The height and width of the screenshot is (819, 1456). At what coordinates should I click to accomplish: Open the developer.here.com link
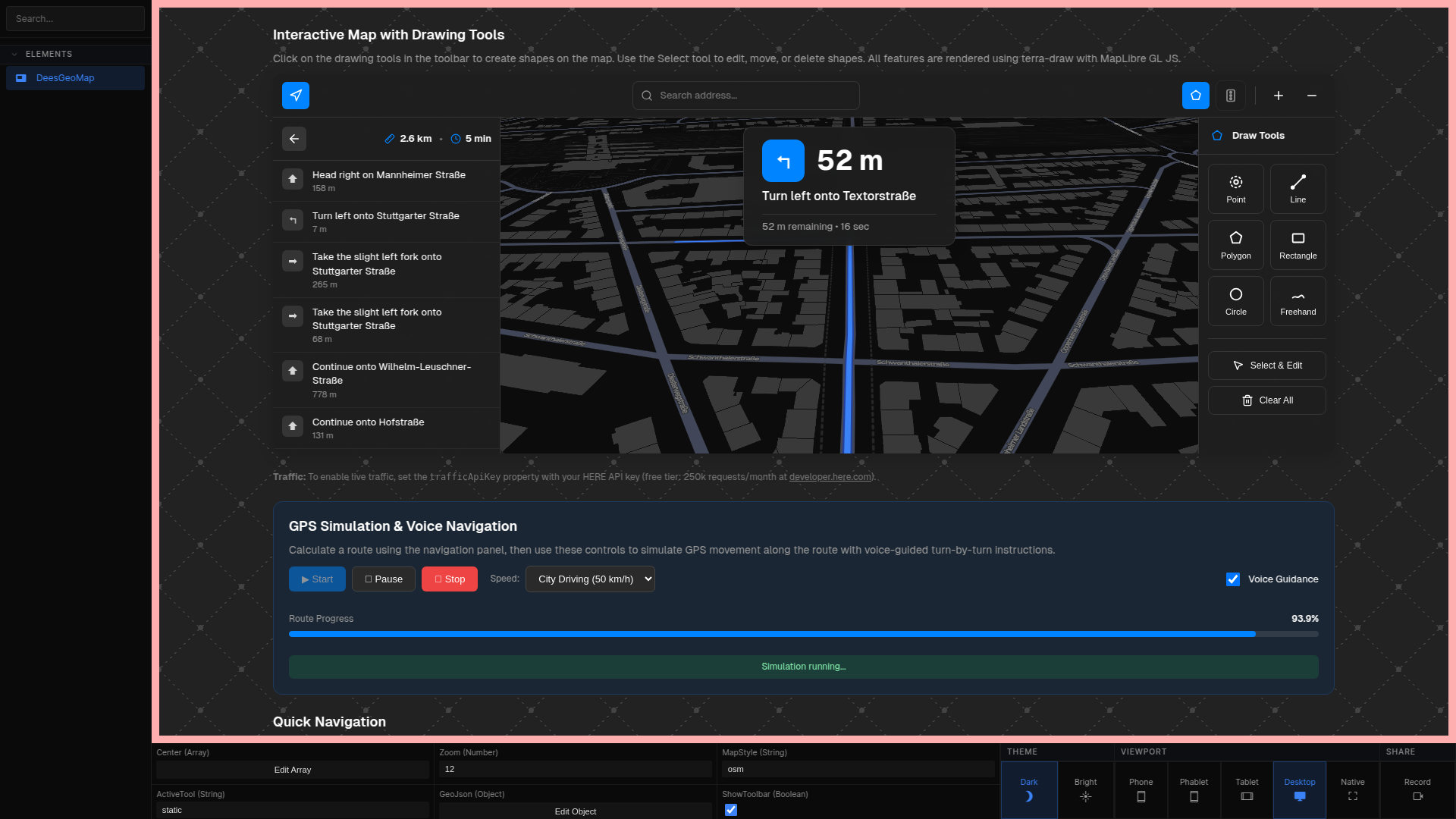[x=830, y=477]
